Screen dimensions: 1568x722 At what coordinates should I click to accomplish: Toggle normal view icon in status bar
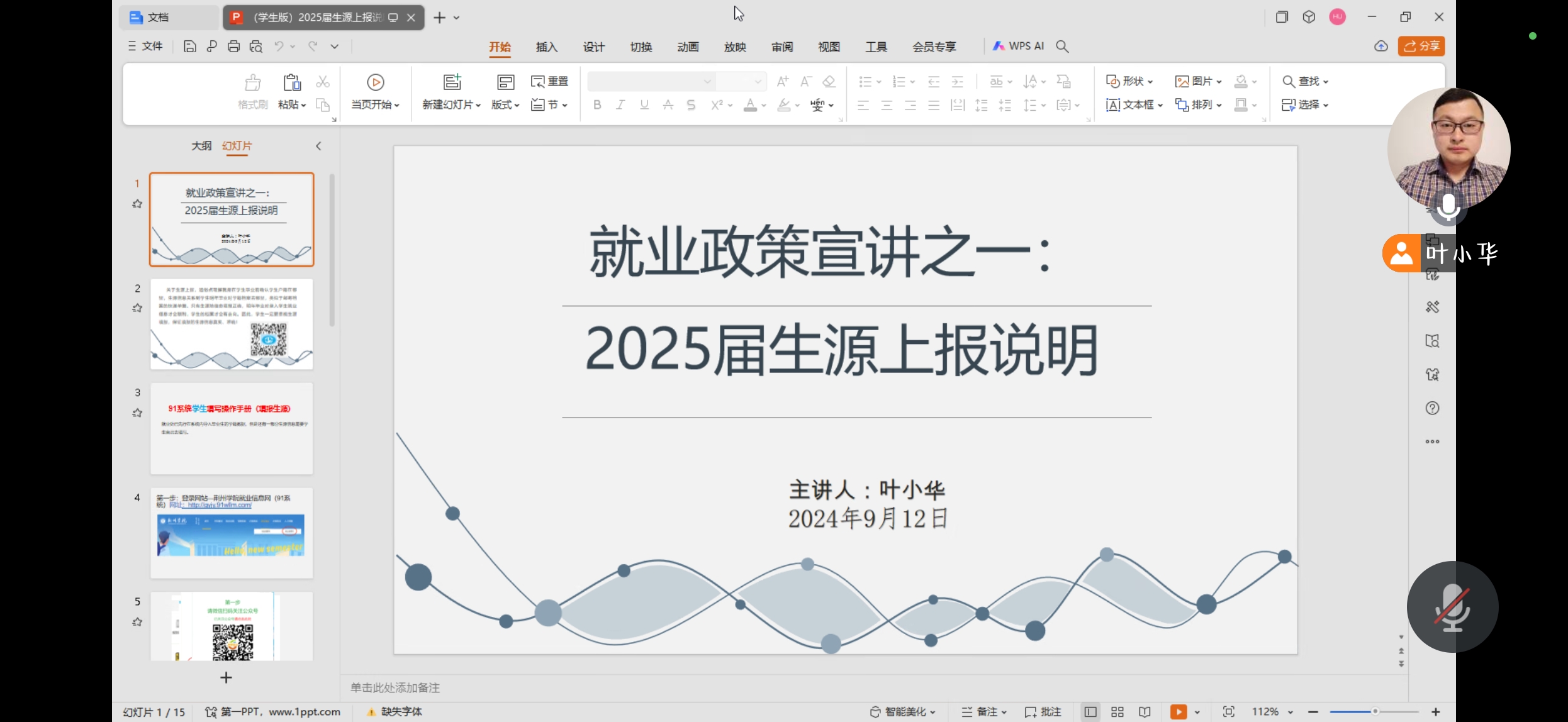[1090, 711]
